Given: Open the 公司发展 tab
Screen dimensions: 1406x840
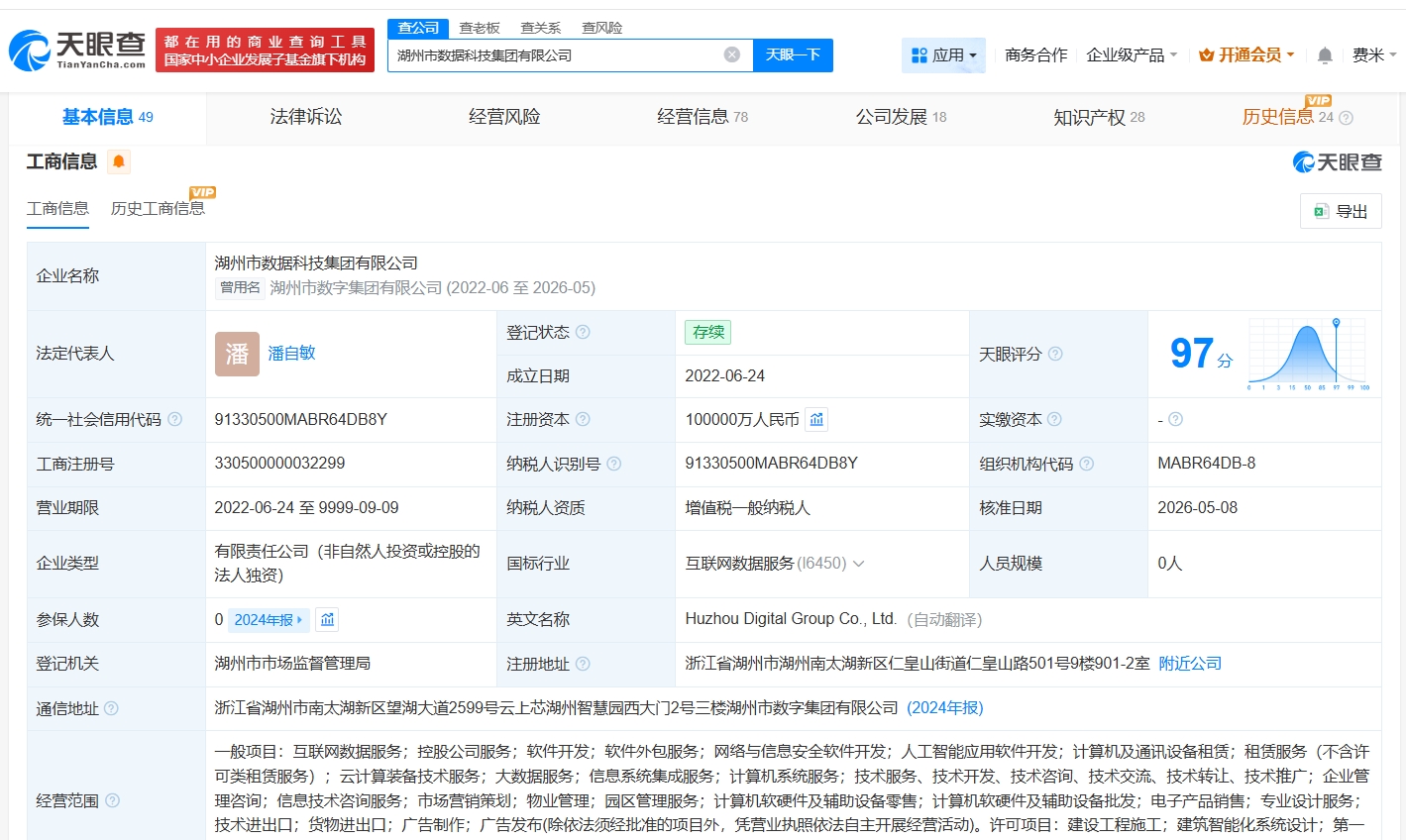Looking at the screenshot, I should (x=901, y=117).
